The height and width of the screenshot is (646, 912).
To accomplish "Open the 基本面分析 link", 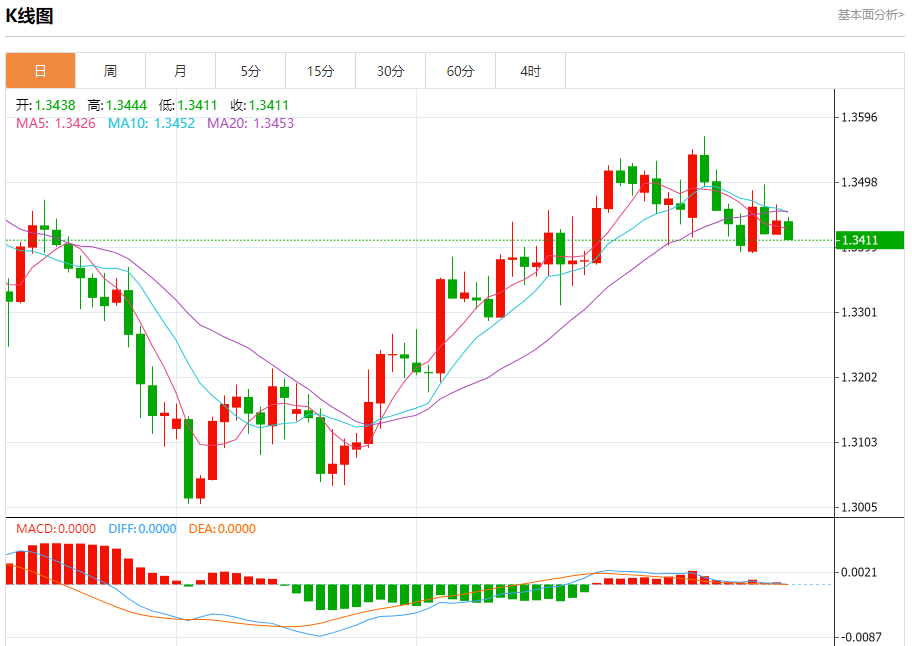I will point(870,15).
